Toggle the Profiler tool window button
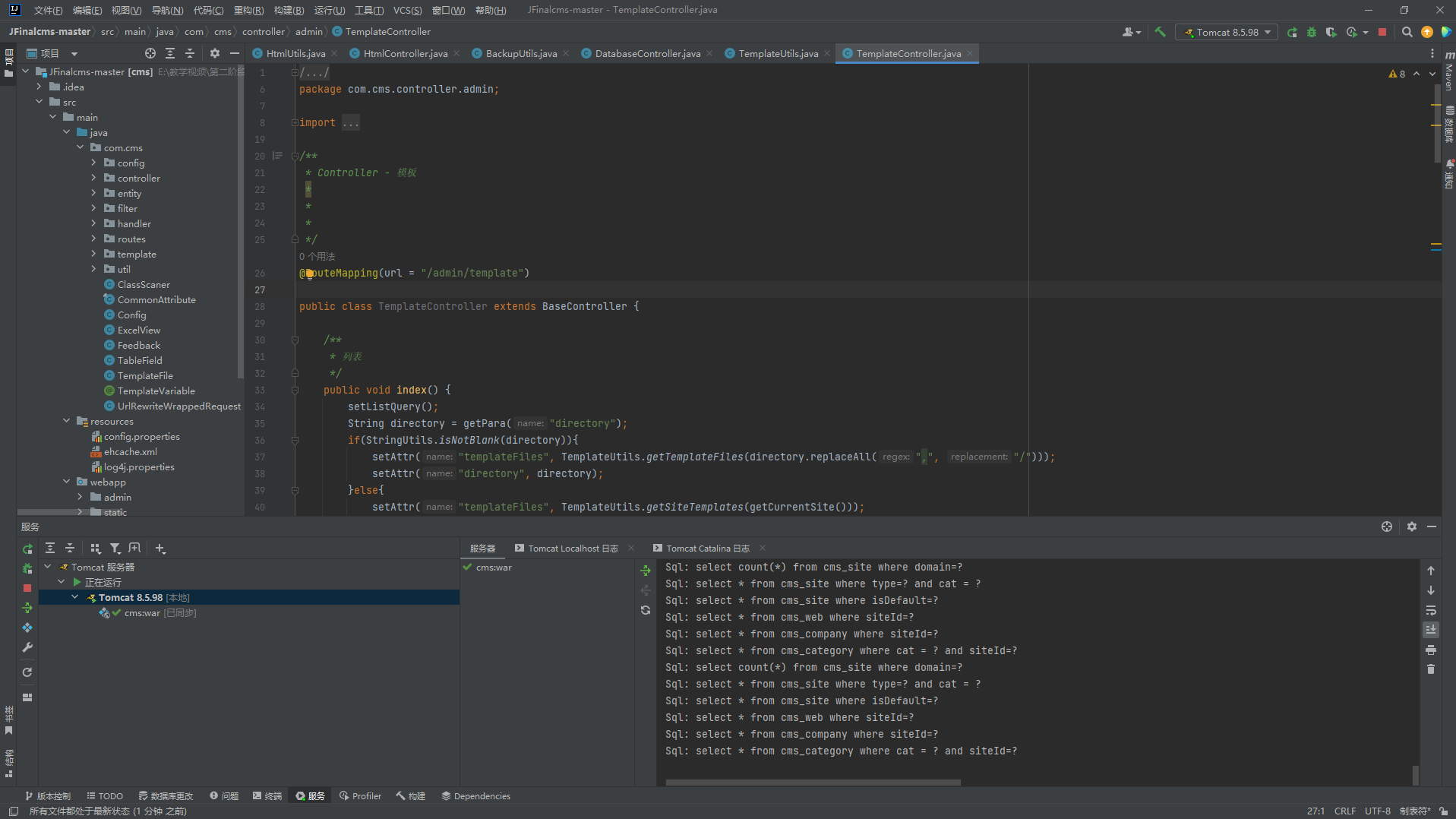 click(361, 796)
